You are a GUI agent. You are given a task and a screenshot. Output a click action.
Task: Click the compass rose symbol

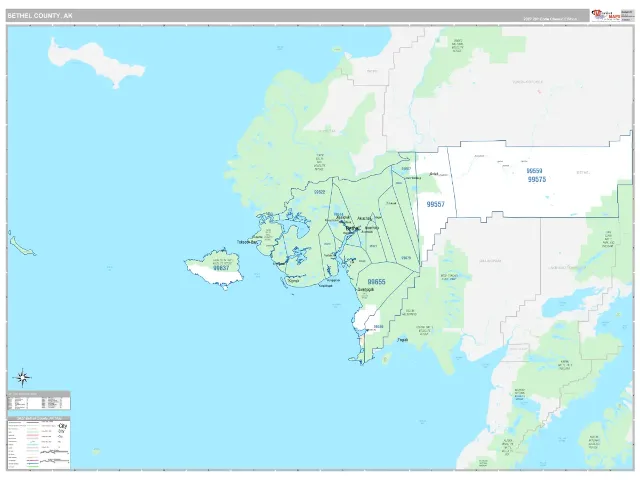[22, 378]
